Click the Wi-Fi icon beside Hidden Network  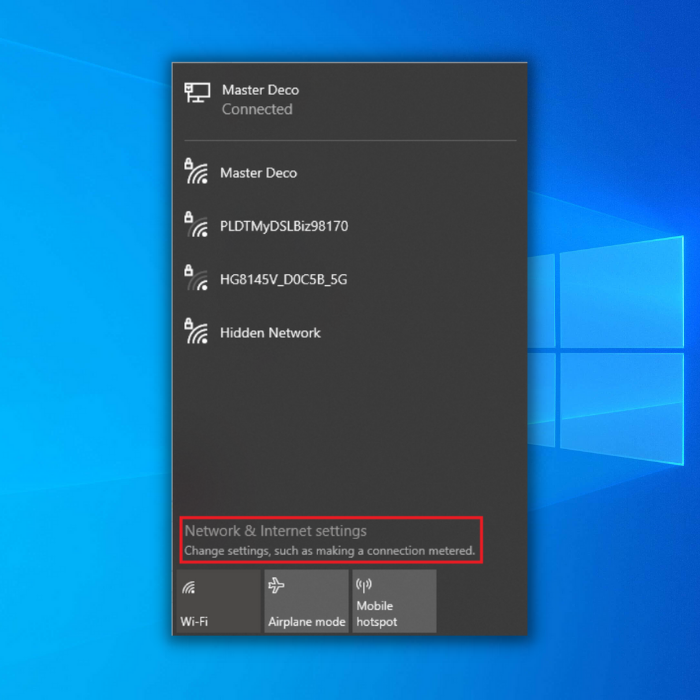coord(196,331)
